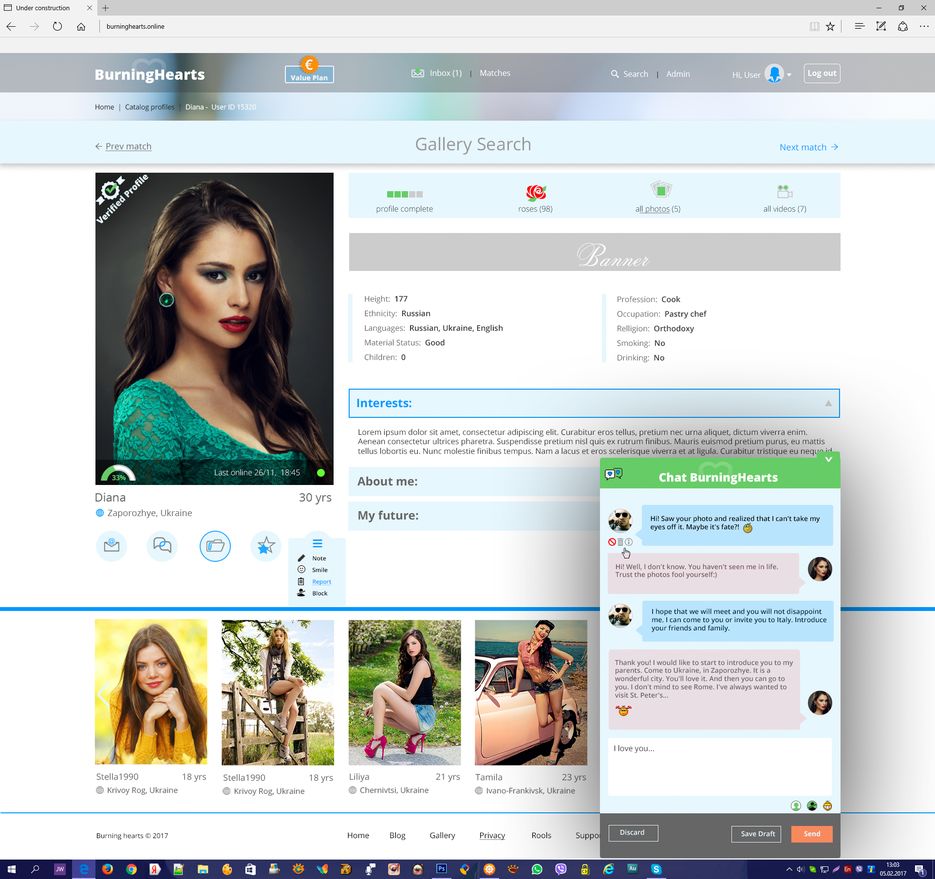Click Send button in chat
Image resolution: width=935 pixels, height=879 pixels.
point(812,834)
